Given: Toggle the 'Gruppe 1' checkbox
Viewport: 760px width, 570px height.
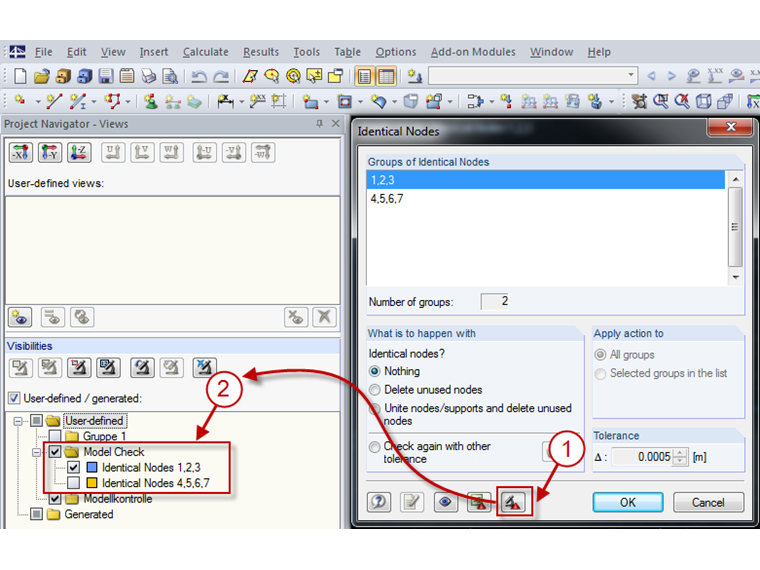Looking at the screenshot, I should point(55,436).
